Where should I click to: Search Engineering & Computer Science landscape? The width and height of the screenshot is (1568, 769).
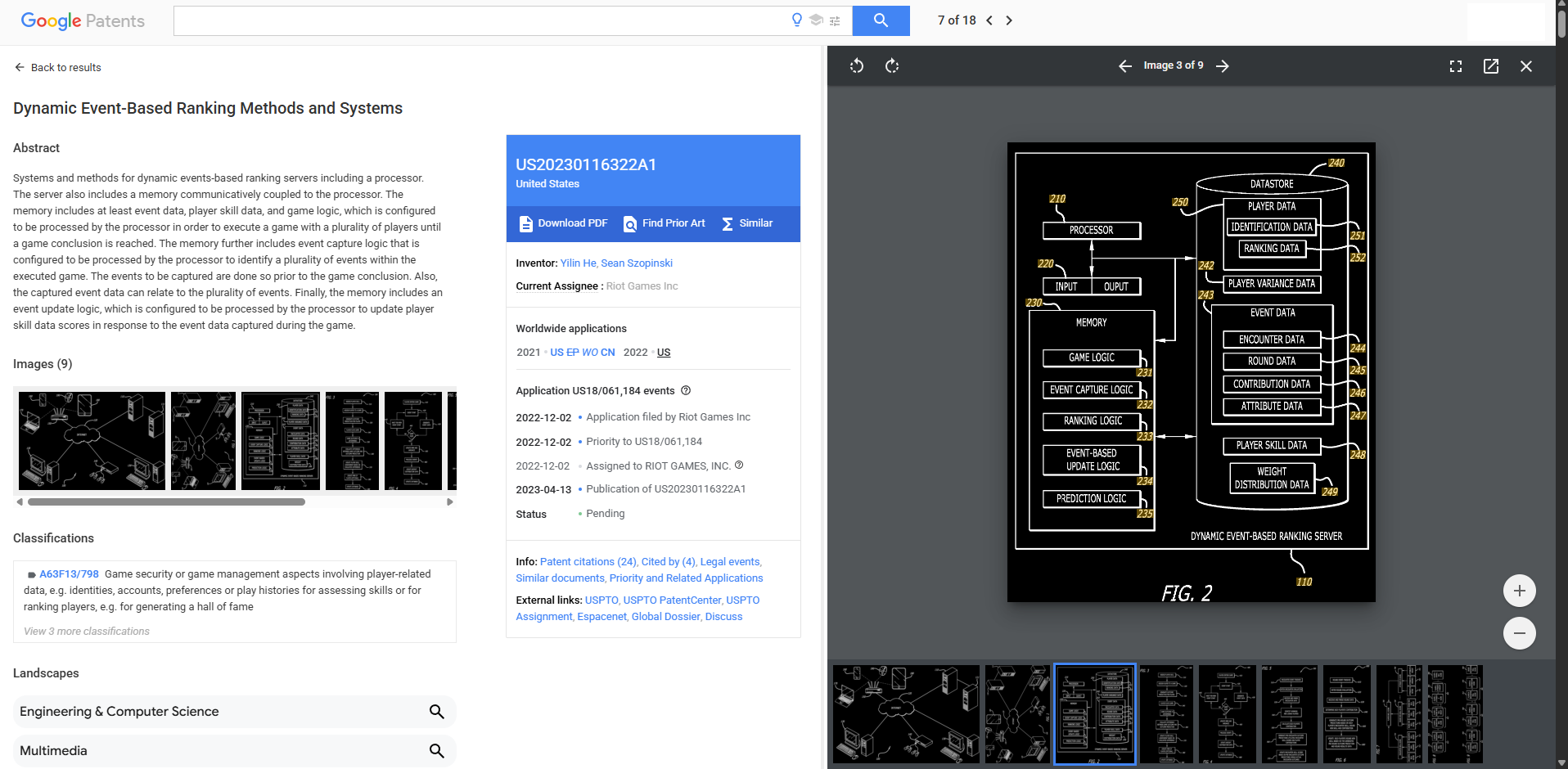437,712
